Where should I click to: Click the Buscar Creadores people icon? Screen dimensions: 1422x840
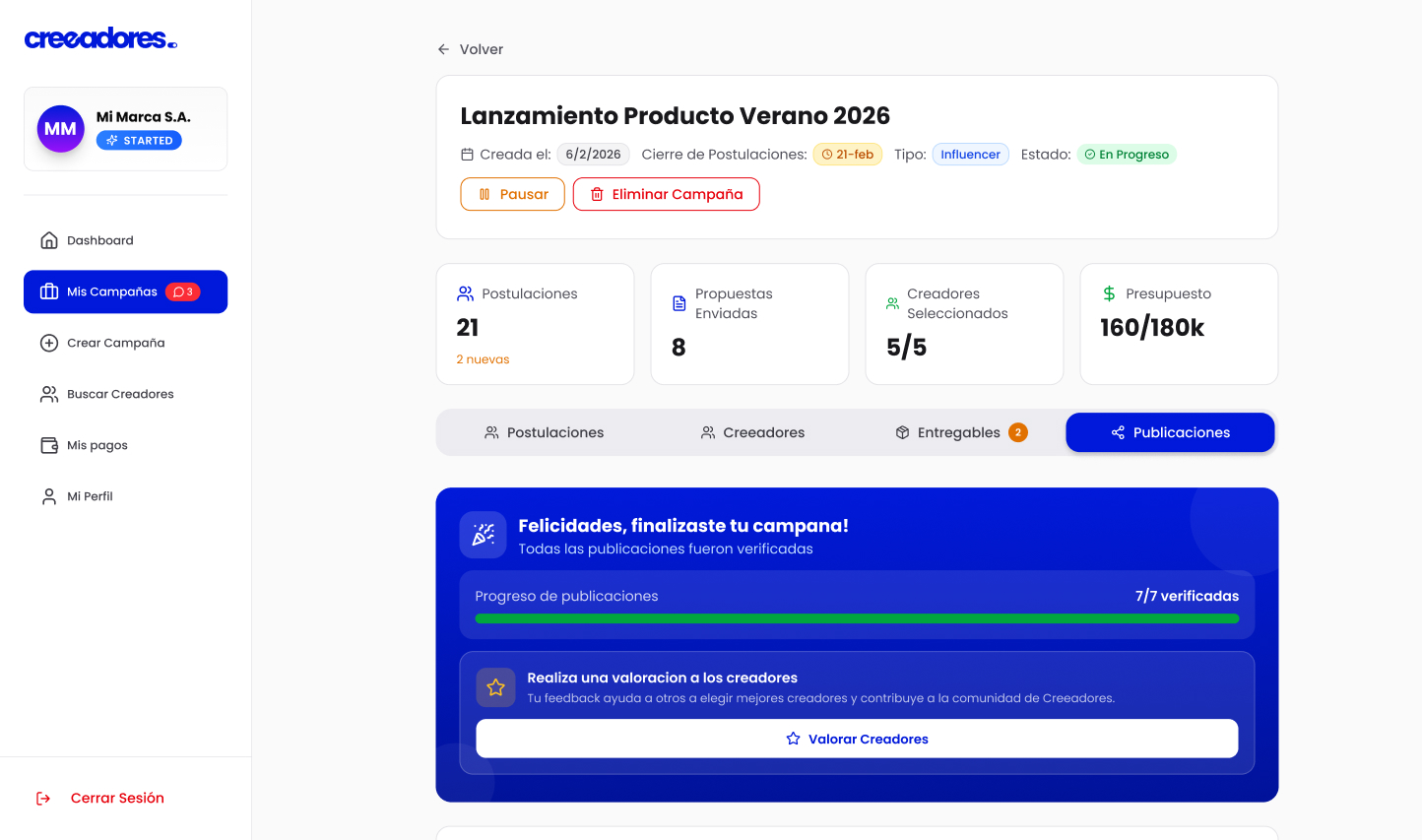pyautogui.click(x=49, y=394)
